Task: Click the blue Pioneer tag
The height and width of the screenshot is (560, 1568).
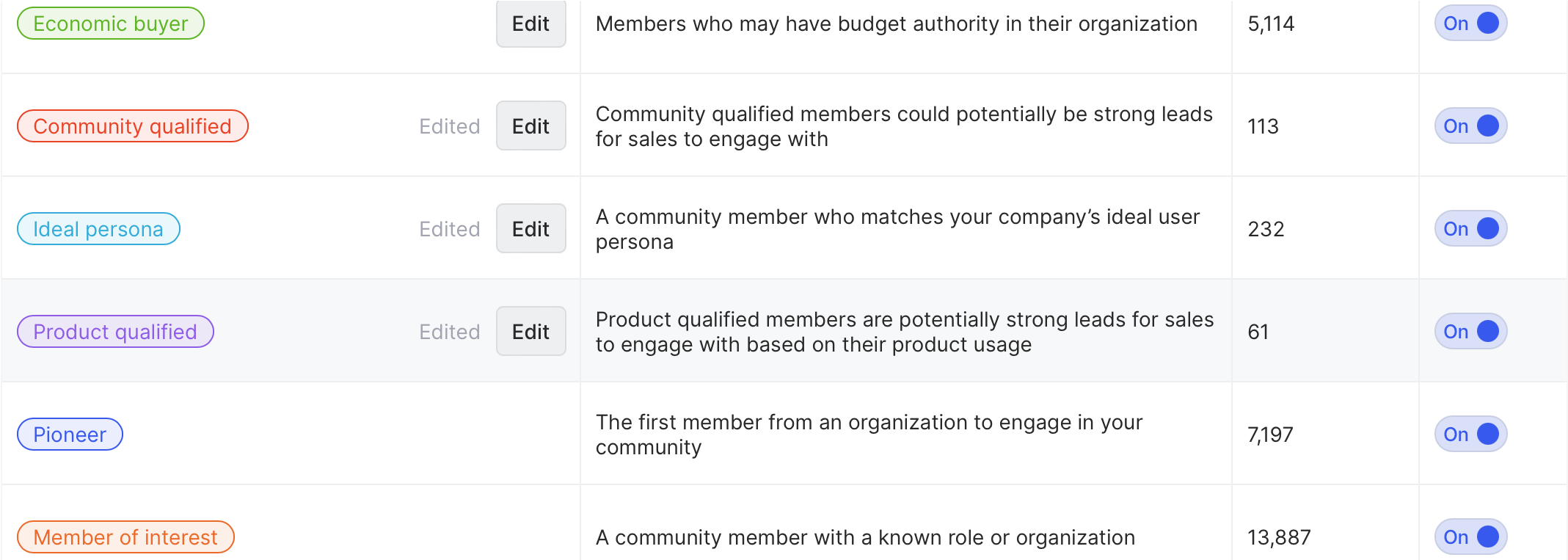Action: [x=70, y=434]
